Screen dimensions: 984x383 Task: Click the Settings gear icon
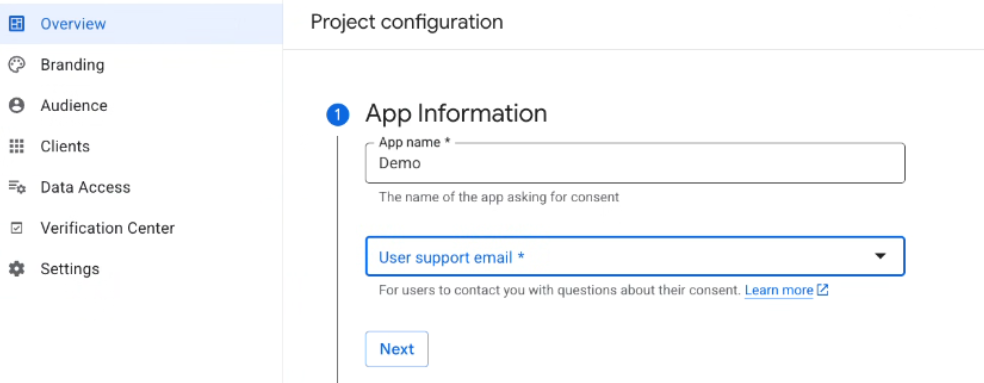(x=16, y=269)
